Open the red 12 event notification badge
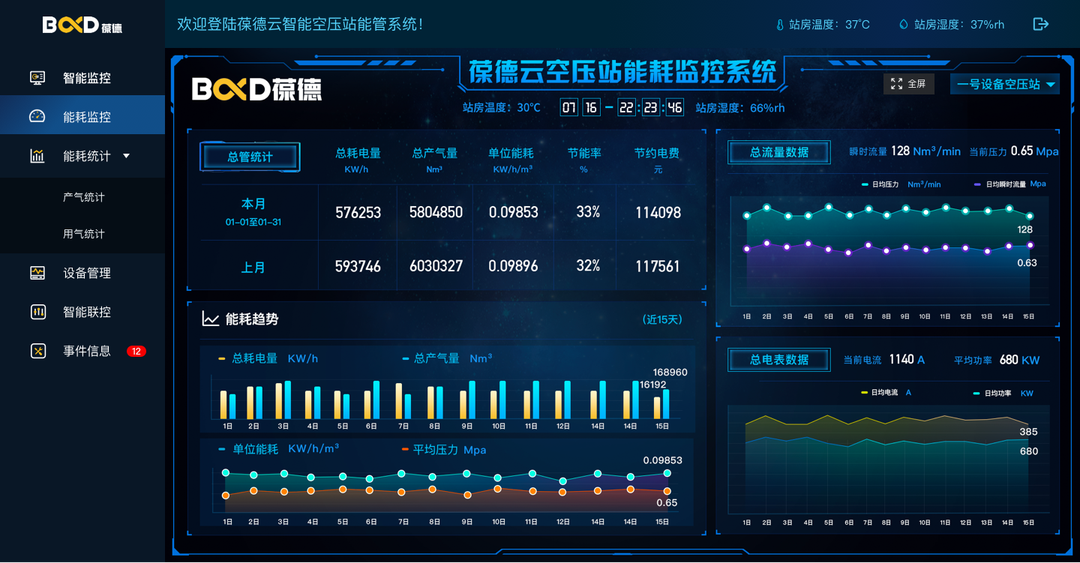The width and height of the screenshot is (1080, 563). point(136,351)
